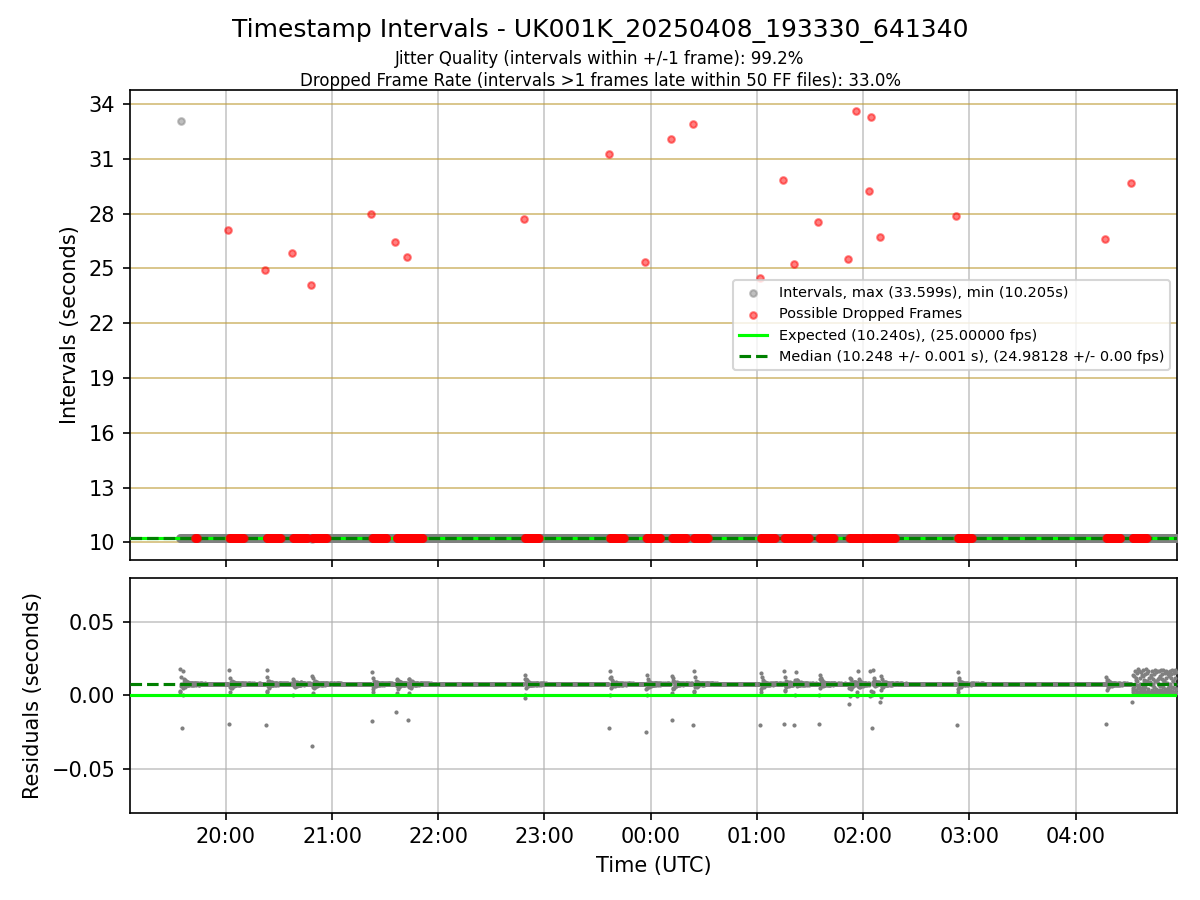The height and width of the screenshot is (900, 1200).
Task: Click the dashed green line sample for Median
Action: (753, 356)
